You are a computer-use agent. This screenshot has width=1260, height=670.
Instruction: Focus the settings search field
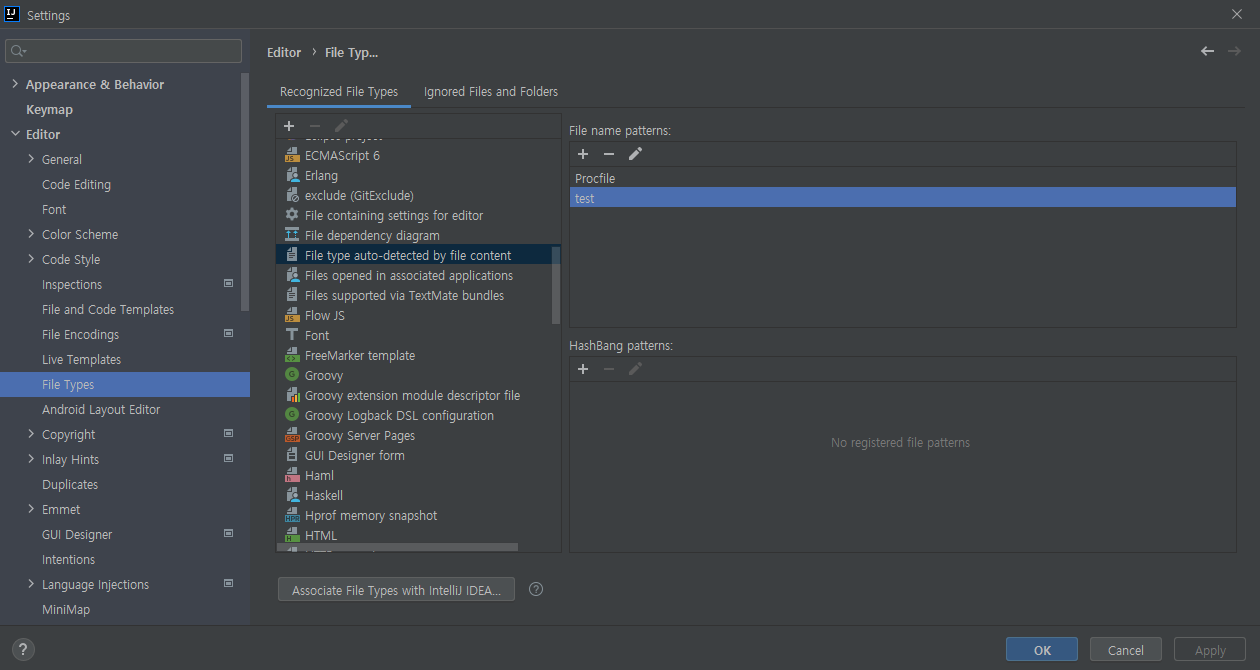[x=124, y=50]
